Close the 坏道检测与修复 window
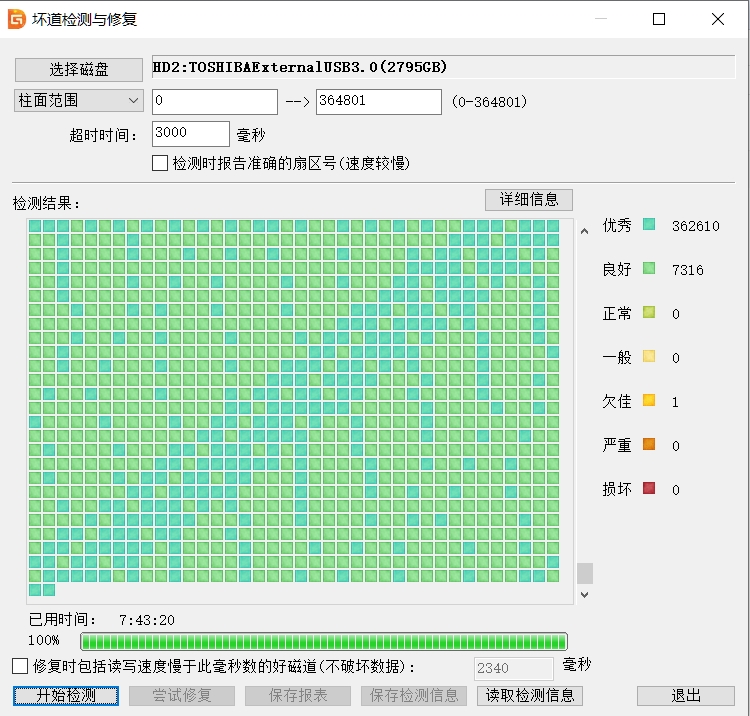Screen dimensions: 750x716 click(x=717, y=19)
